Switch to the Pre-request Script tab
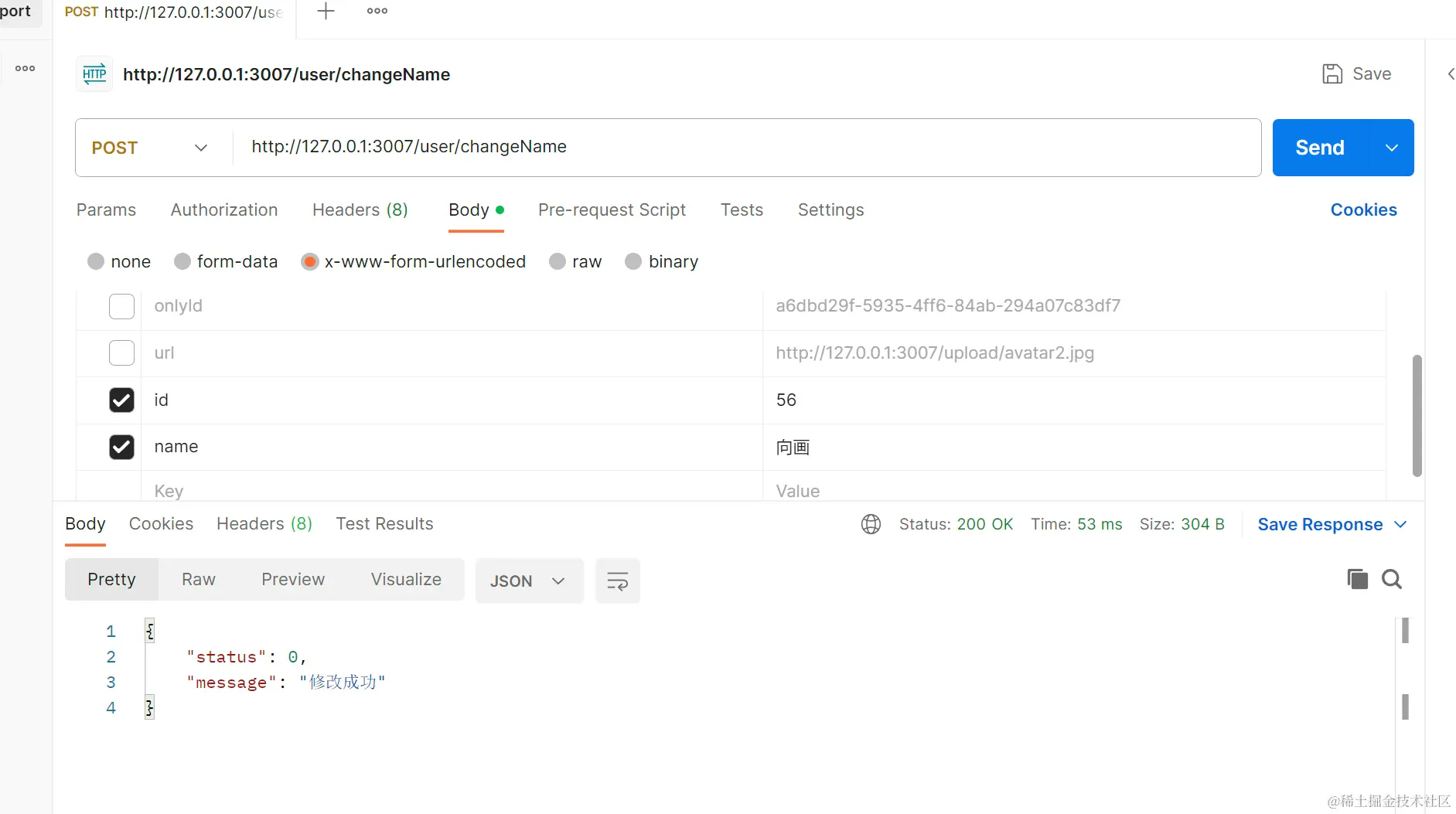1456x814 pixels. (612, 209)
